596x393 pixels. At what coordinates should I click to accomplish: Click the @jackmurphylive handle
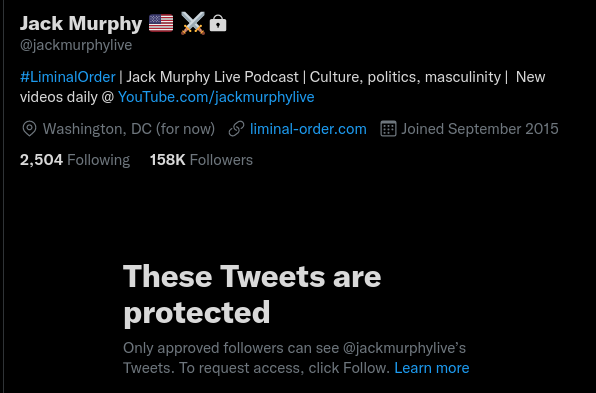76,45
